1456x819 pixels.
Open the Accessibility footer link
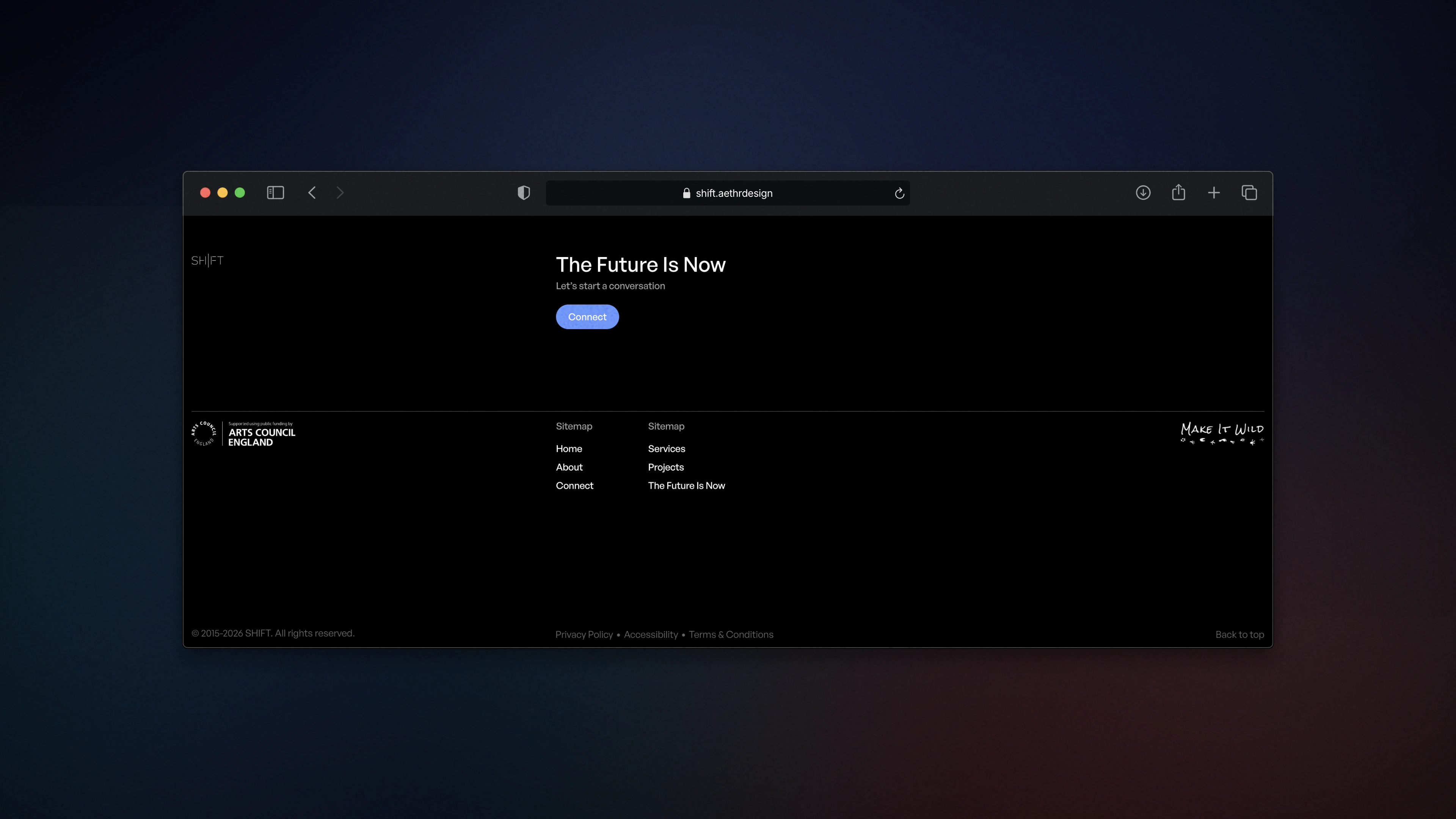pyautogui.click(x=651, y=634)
